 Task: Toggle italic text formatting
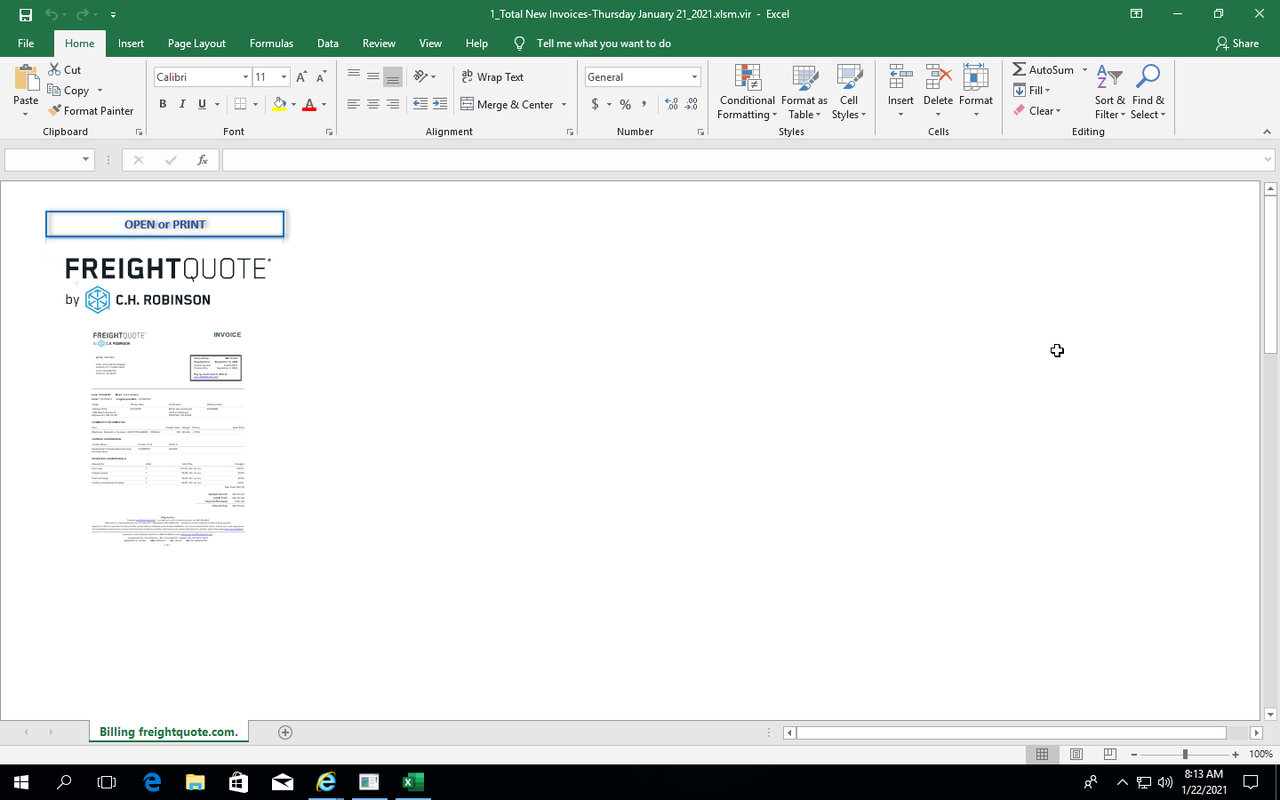(182, 104)
